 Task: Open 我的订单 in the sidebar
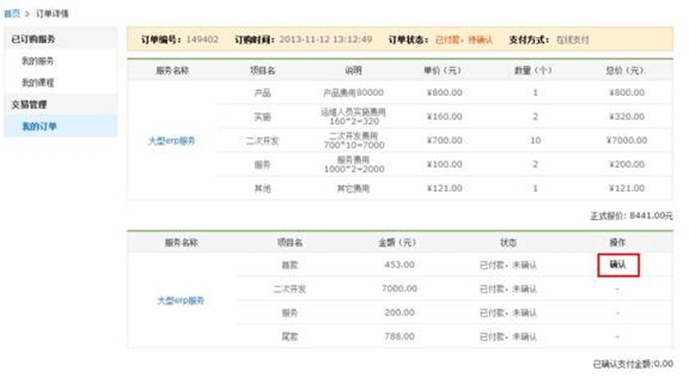[39, 127]
